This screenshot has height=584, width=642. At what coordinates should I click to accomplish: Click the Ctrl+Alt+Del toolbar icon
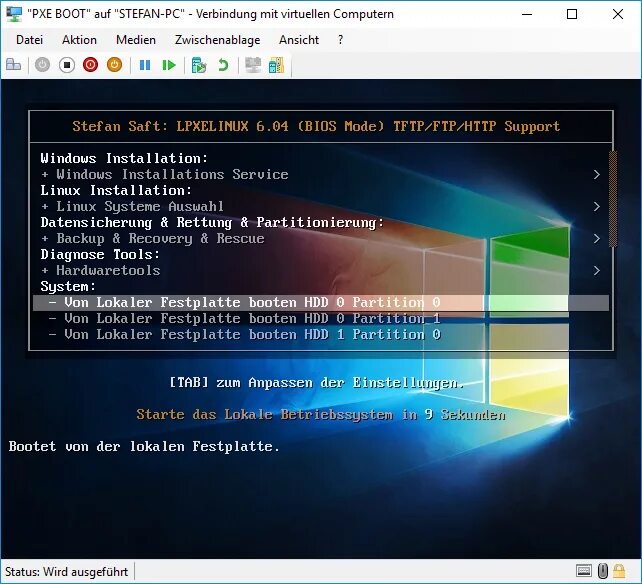[14, 65]
